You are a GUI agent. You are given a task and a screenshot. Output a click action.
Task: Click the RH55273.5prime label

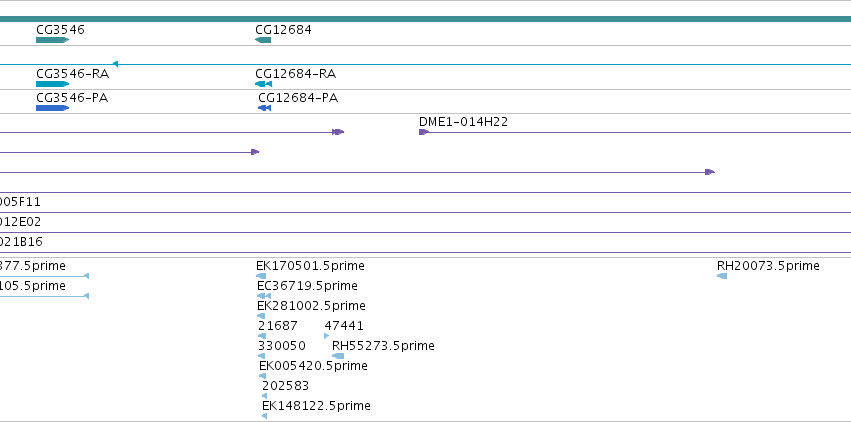pos(383,346)
